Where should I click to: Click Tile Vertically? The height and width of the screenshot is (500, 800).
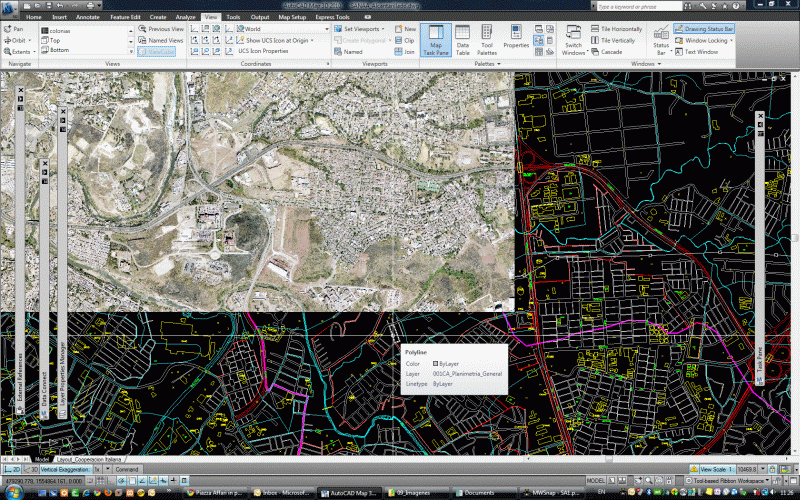(613, 40)
